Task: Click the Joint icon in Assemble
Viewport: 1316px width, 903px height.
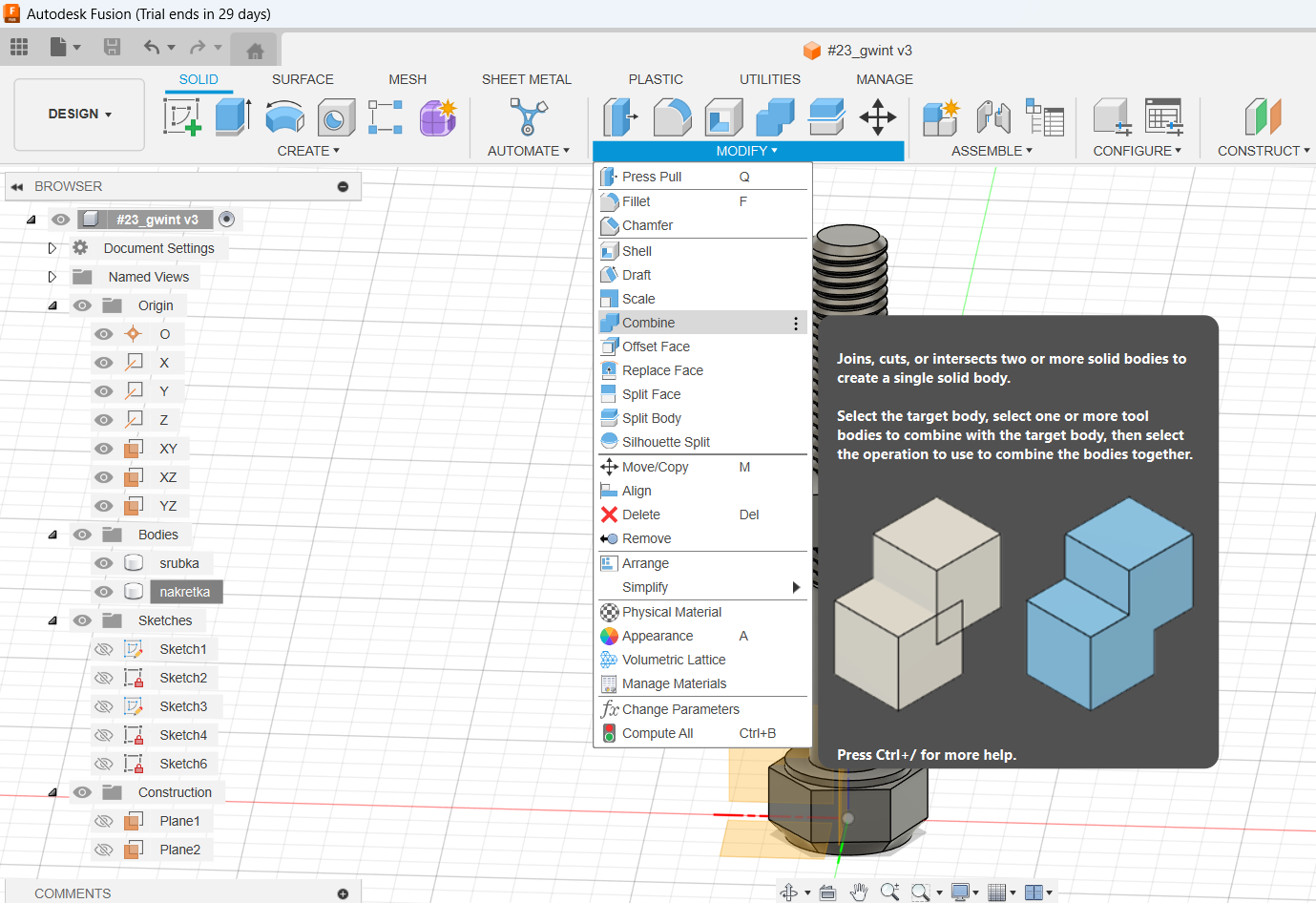Action: click(993, 117)
